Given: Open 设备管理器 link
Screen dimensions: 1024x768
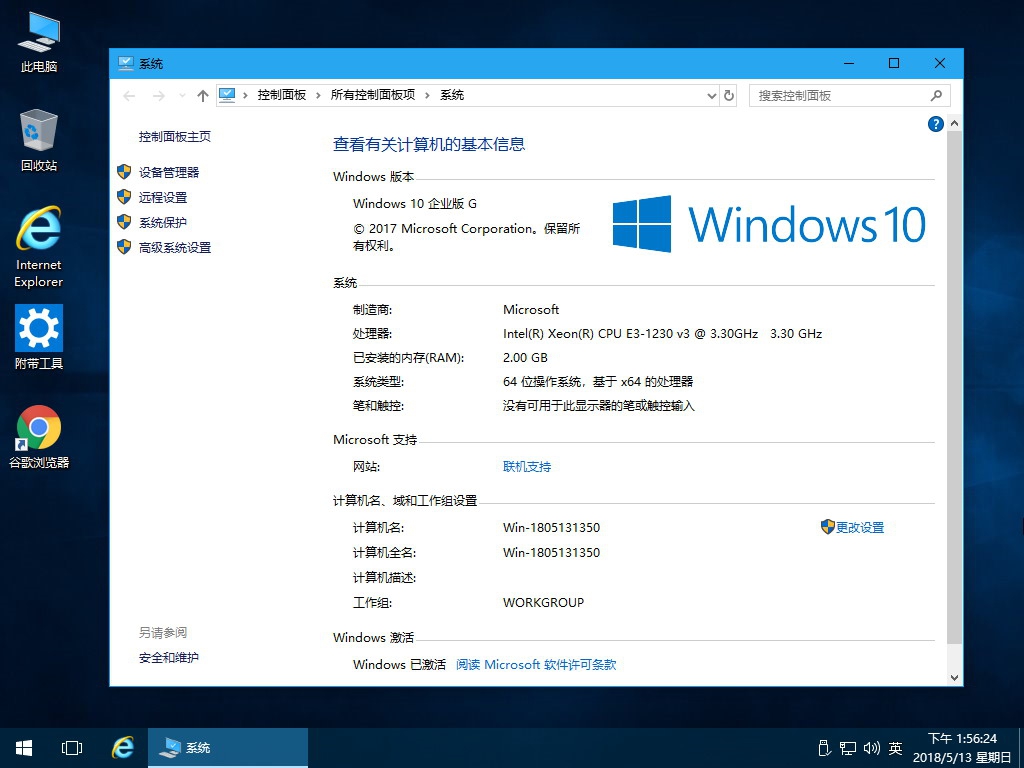Looking at the screenshot, I should pyautogui.click(x=168, y=172).
